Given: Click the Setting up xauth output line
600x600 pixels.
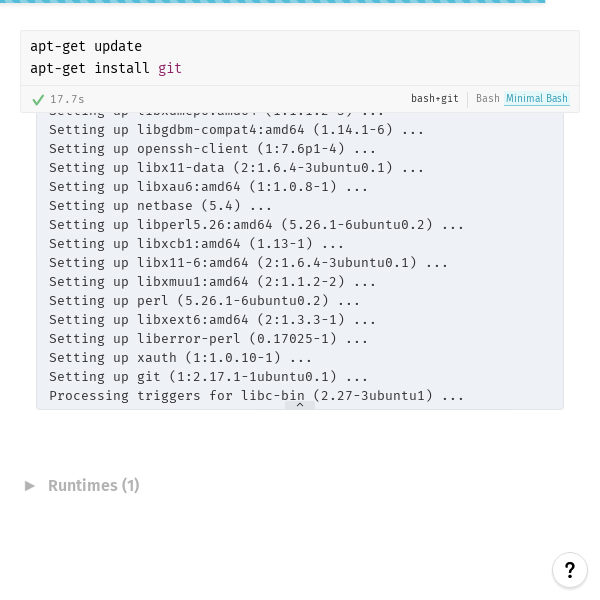Looking at the screenshot, I should 180,357.
